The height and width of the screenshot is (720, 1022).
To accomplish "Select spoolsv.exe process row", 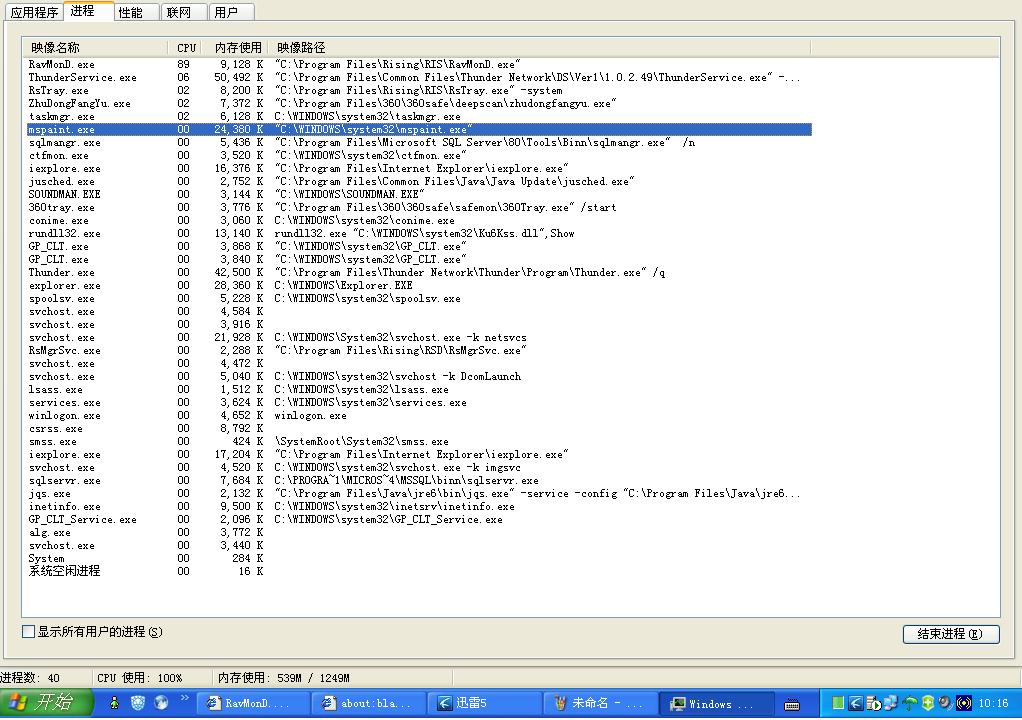I will pyautogui.click(x=419, y=298).
